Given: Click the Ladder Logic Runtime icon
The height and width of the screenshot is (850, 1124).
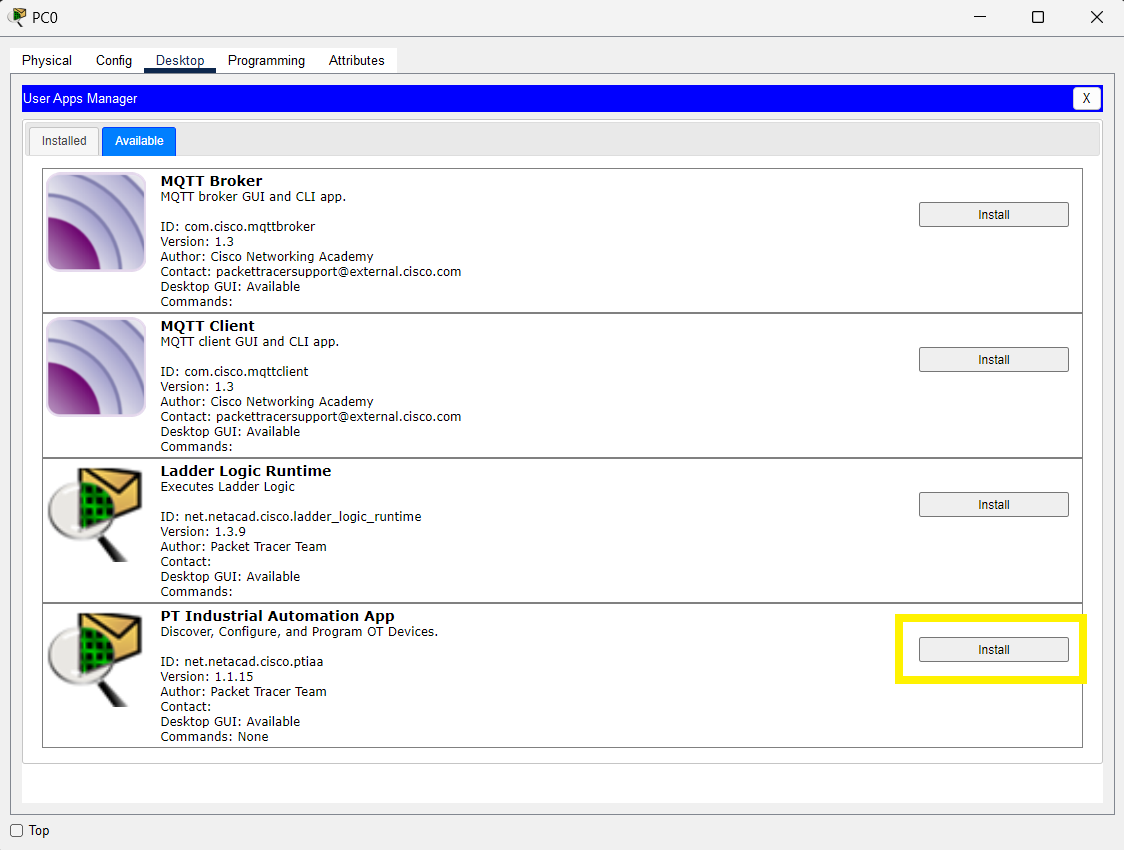Looking at the screenshot, I should point(96,512).
